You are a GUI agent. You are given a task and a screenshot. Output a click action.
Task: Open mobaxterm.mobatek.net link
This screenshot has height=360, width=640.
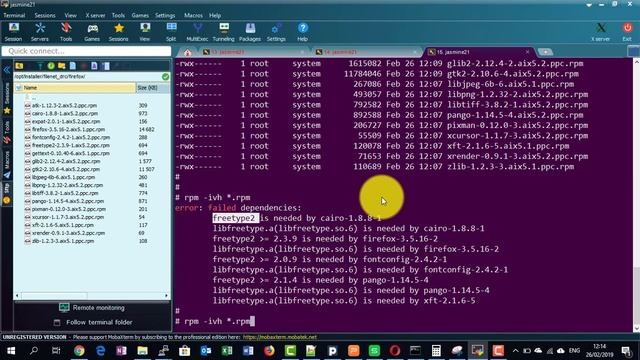[x=280, y=337]
